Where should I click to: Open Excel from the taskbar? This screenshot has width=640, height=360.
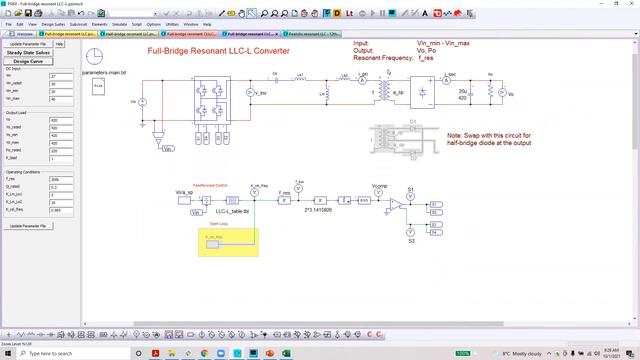click(x=286, y=353)
